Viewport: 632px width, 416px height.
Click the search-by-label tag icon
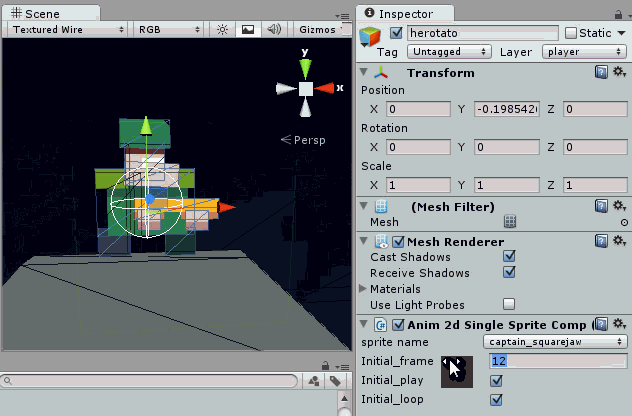tap(335, 381)
